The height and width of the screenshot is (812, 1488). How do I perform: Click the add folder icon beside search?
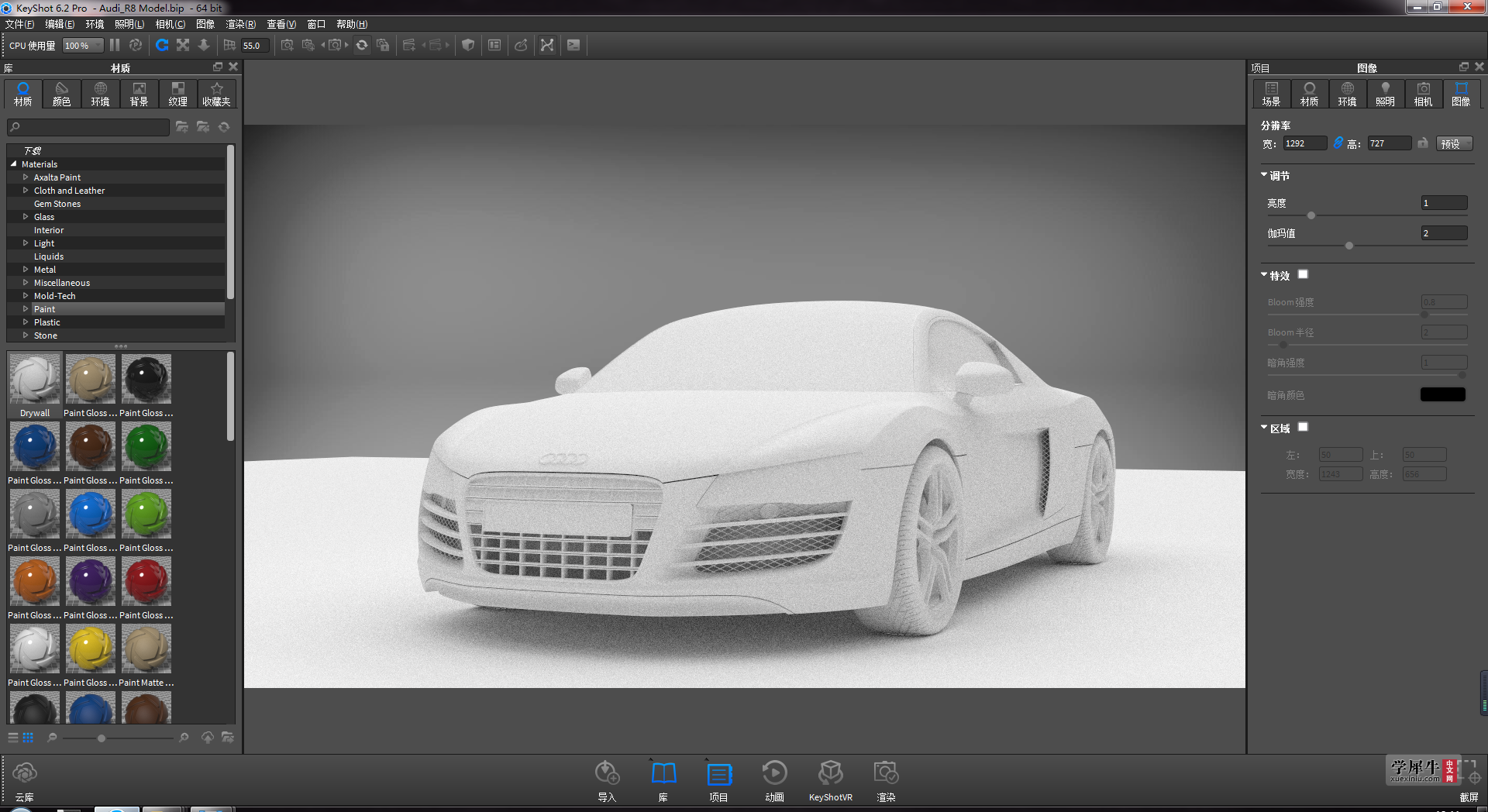(x=182, y=127)
